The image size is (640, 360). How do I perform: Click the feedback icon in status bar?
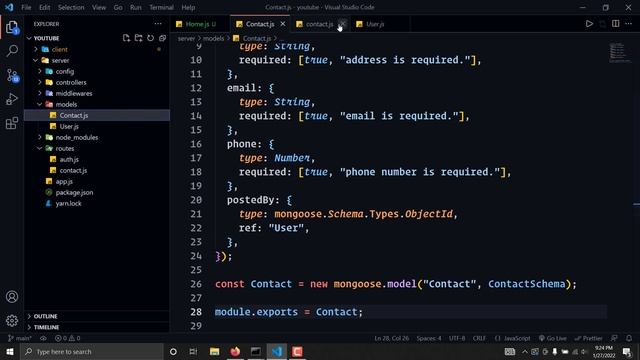614,338
